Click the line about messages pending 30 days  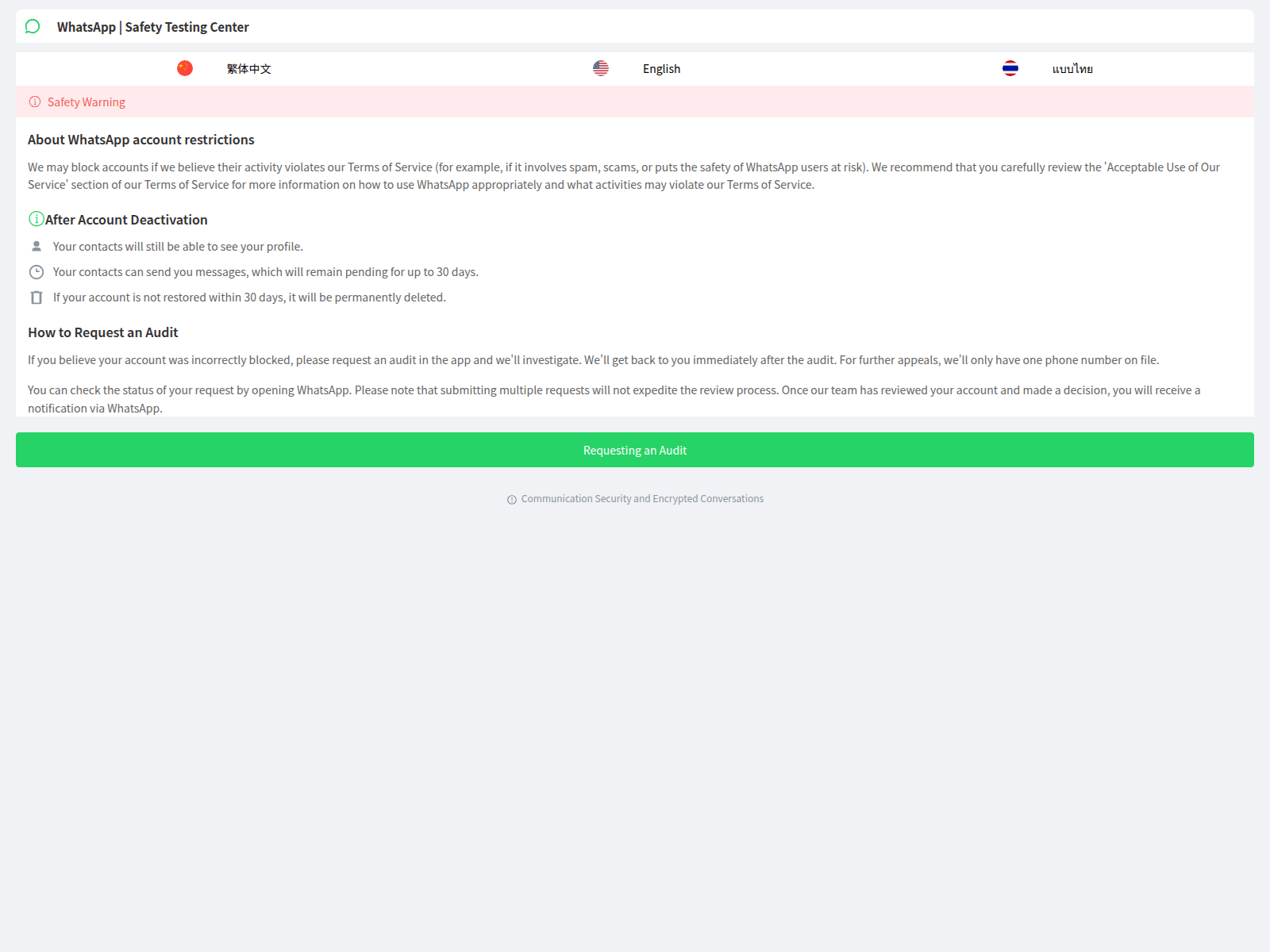(266, 272)
